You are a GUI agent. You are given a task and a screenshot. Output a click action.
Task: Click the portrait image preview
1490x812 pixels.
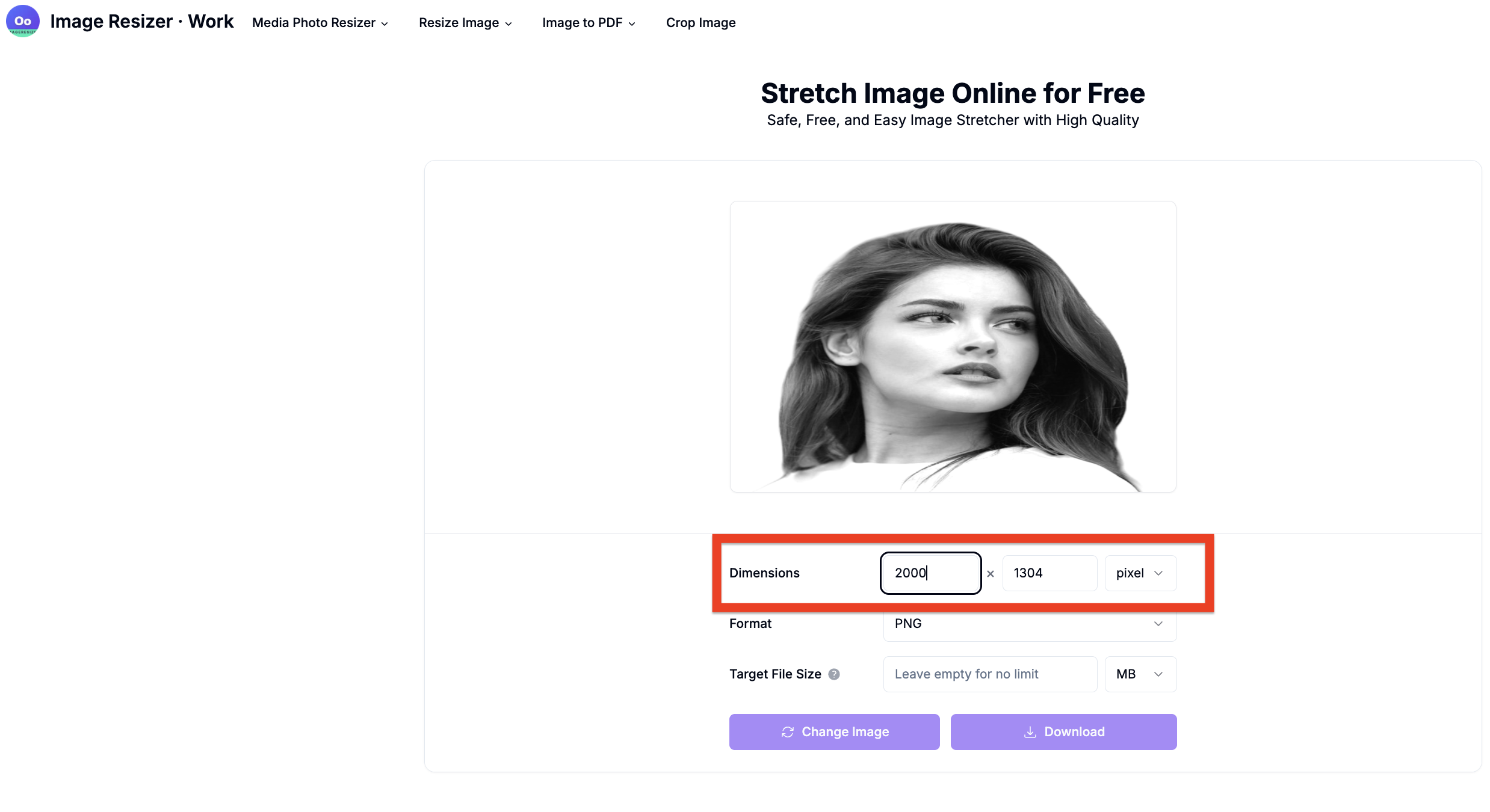click(953, 347)
